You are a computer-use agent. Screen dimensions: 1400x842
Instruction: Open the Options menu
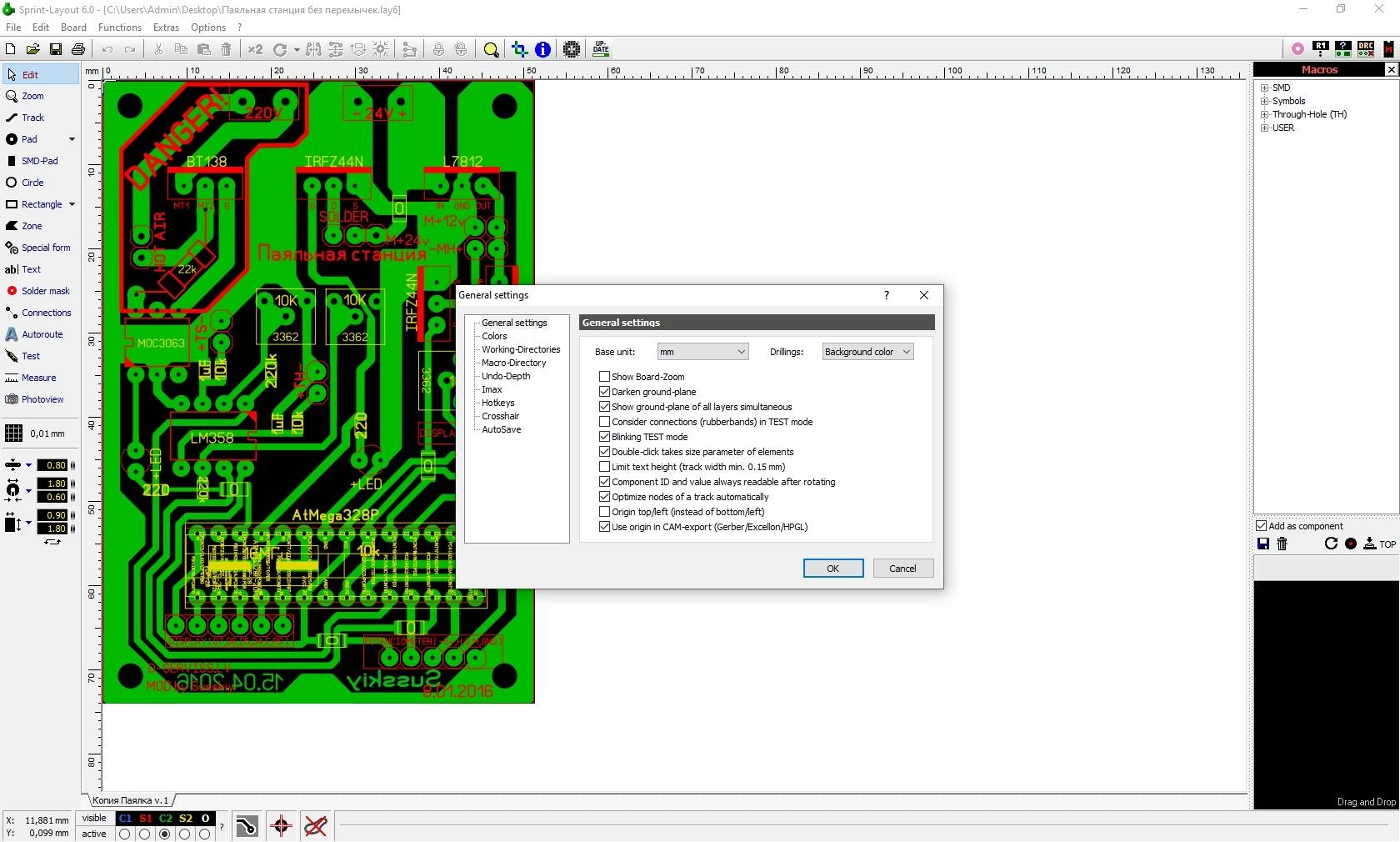pos(208,28)
